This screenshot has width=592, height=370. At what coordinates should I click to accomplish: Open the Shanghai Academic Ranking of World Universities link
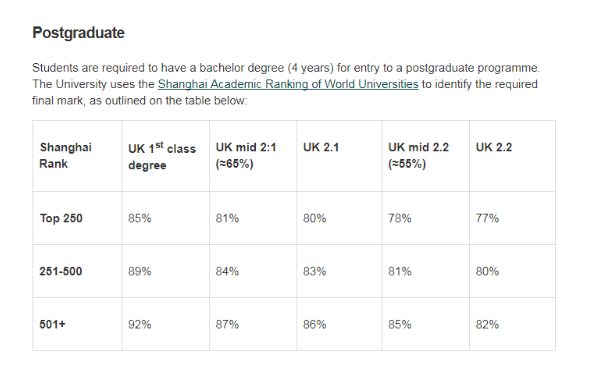[288, 84]
